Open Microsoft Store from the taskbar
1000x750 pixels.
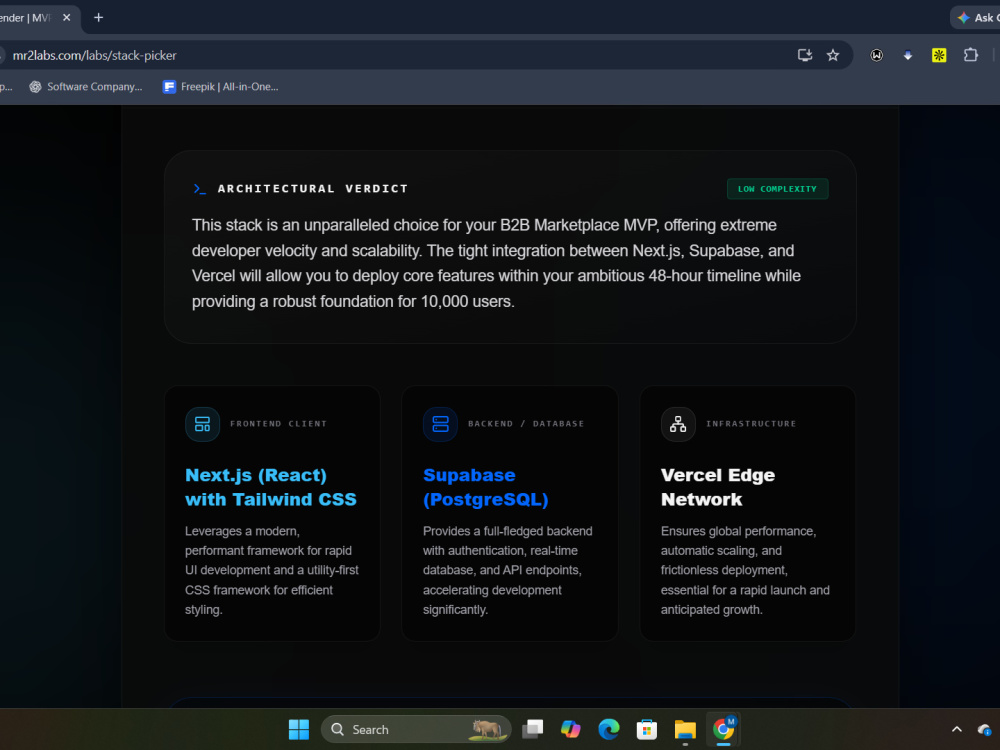click(x=647, y=729)
